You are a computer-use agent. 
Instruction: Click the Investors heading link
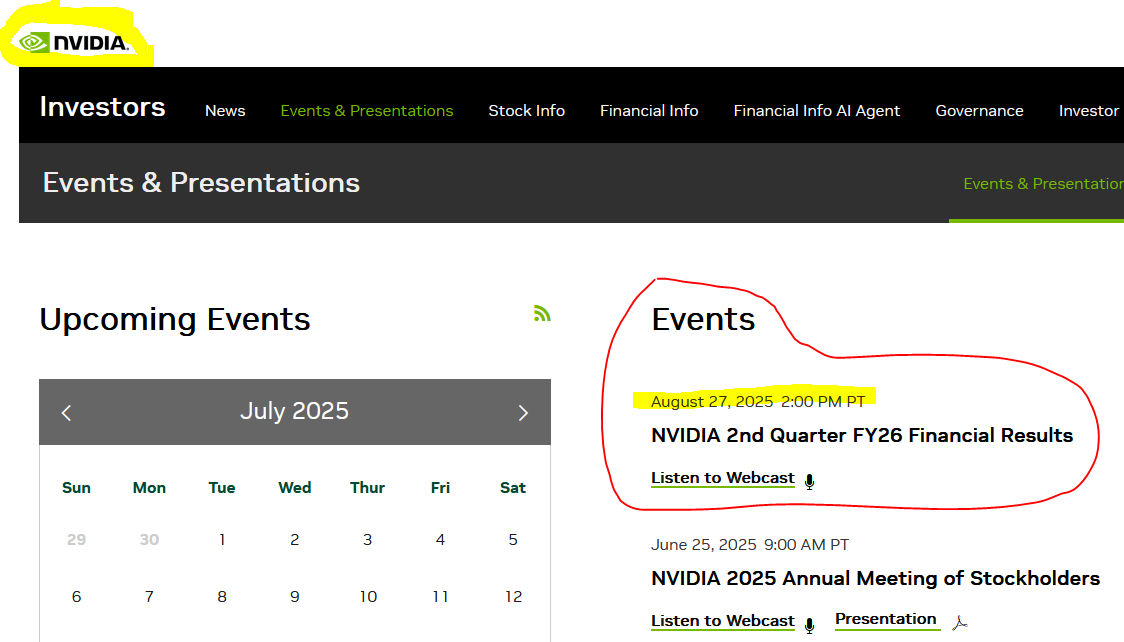(x=102, y=107)
